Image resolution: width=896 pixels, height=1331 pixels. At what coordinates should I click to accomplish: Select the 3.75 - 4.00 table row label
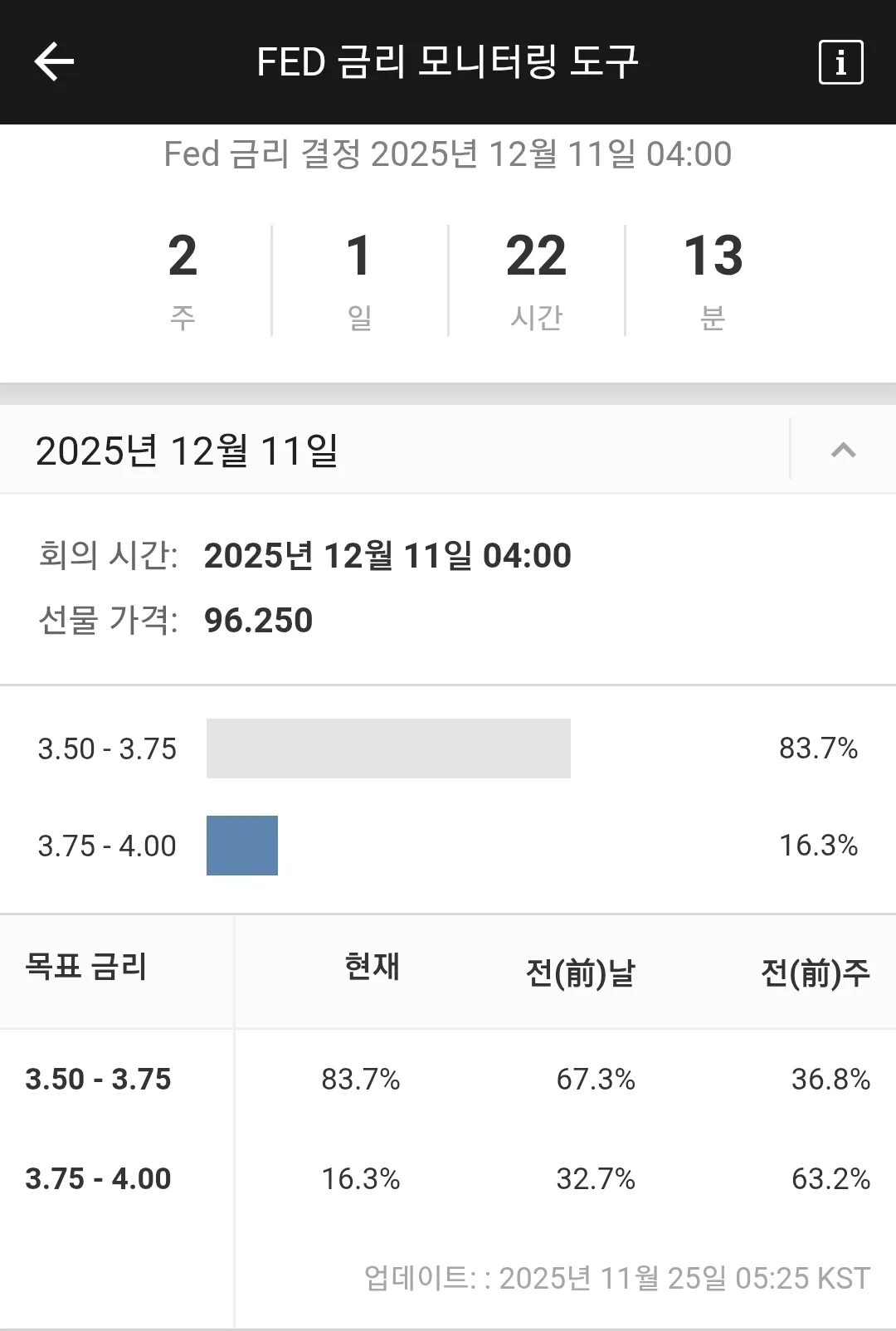(98, 1178)
